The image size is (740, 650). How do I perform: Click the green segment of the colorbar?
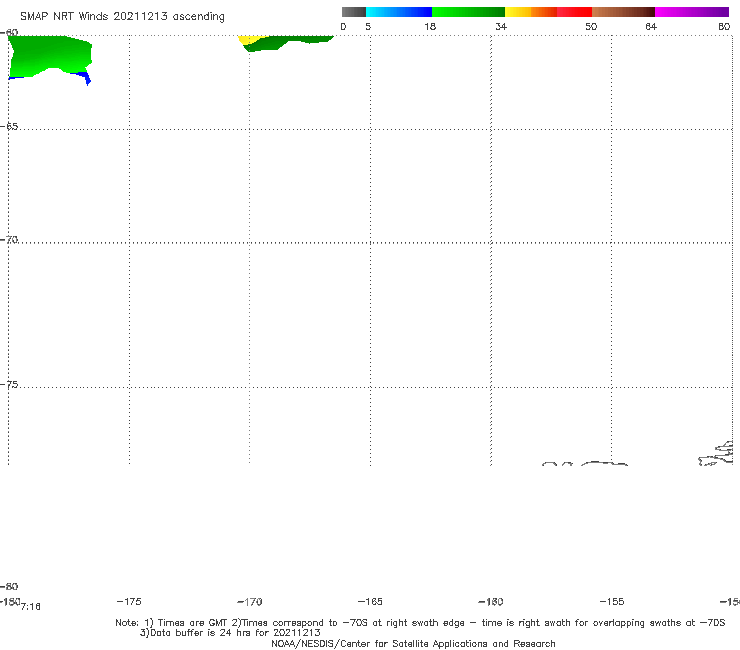click(x=468, y=12)
